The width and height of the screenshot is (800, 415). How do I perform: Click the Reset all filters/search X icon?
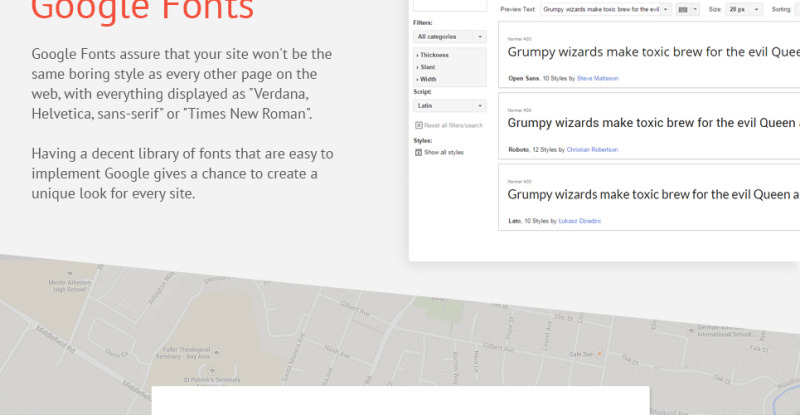(418, 126)
